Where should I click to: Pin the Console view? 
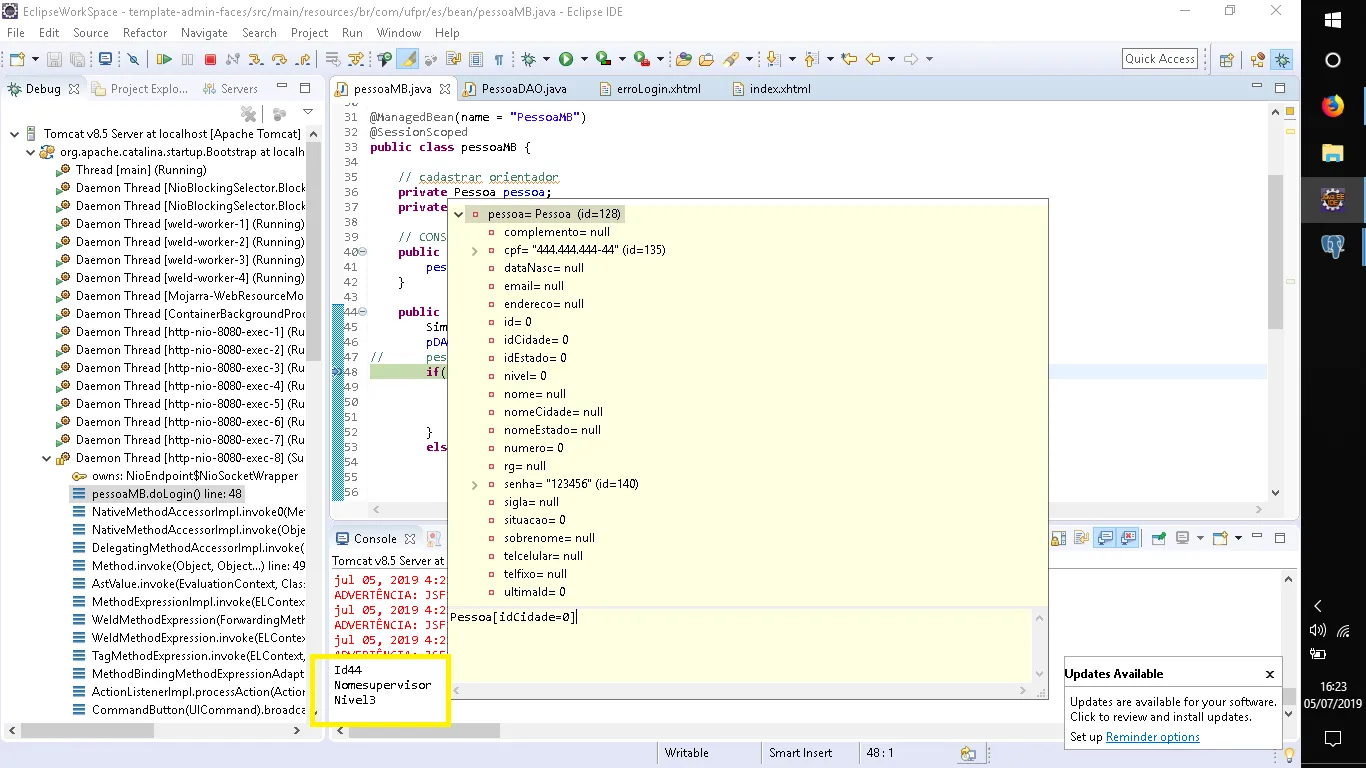pos(1159,538)
